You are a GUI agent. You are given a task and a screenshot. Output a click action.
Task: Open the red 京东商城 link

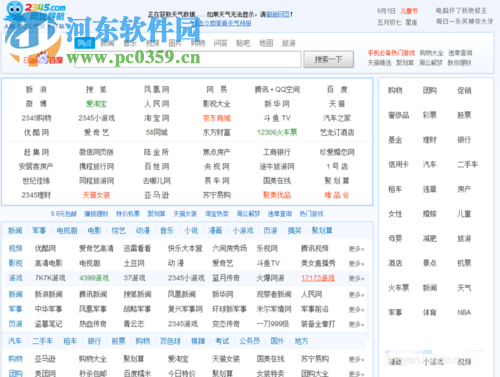(217, 118)
